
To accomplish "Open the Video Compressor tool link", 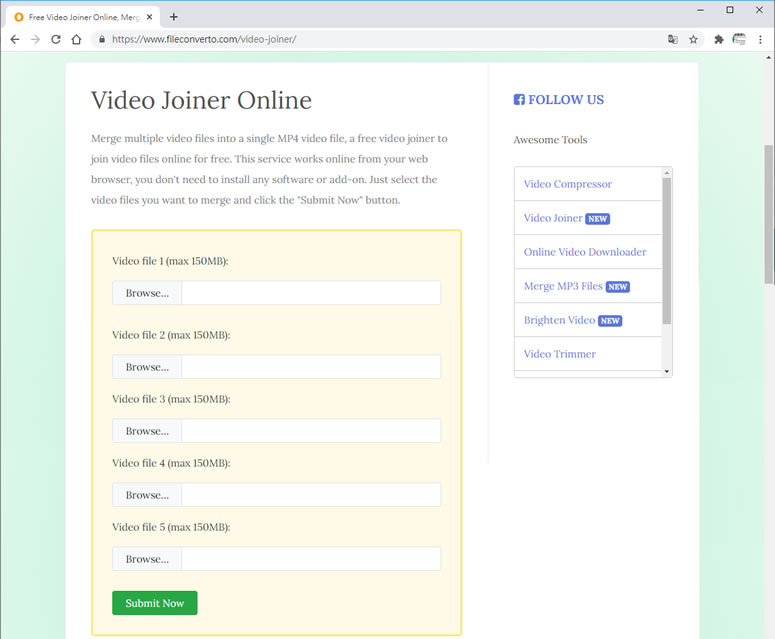I will (x=567, y=184).
